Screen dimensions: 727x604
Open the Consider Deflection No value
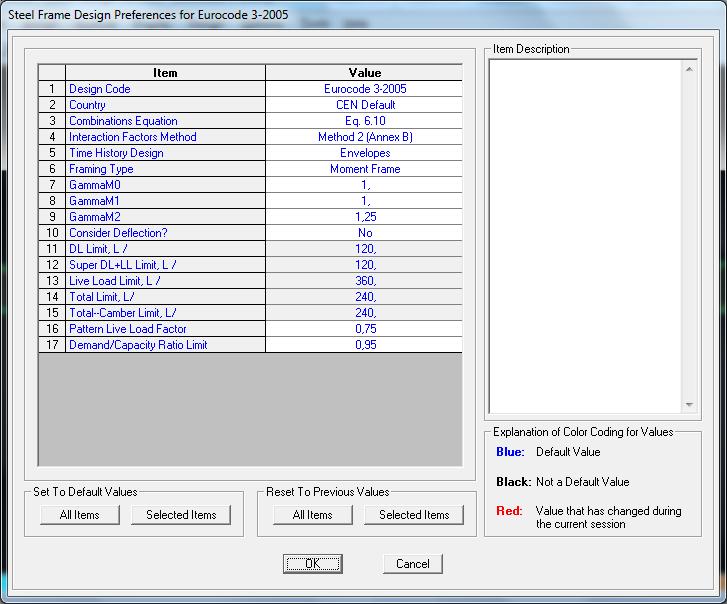coord(364,233)
